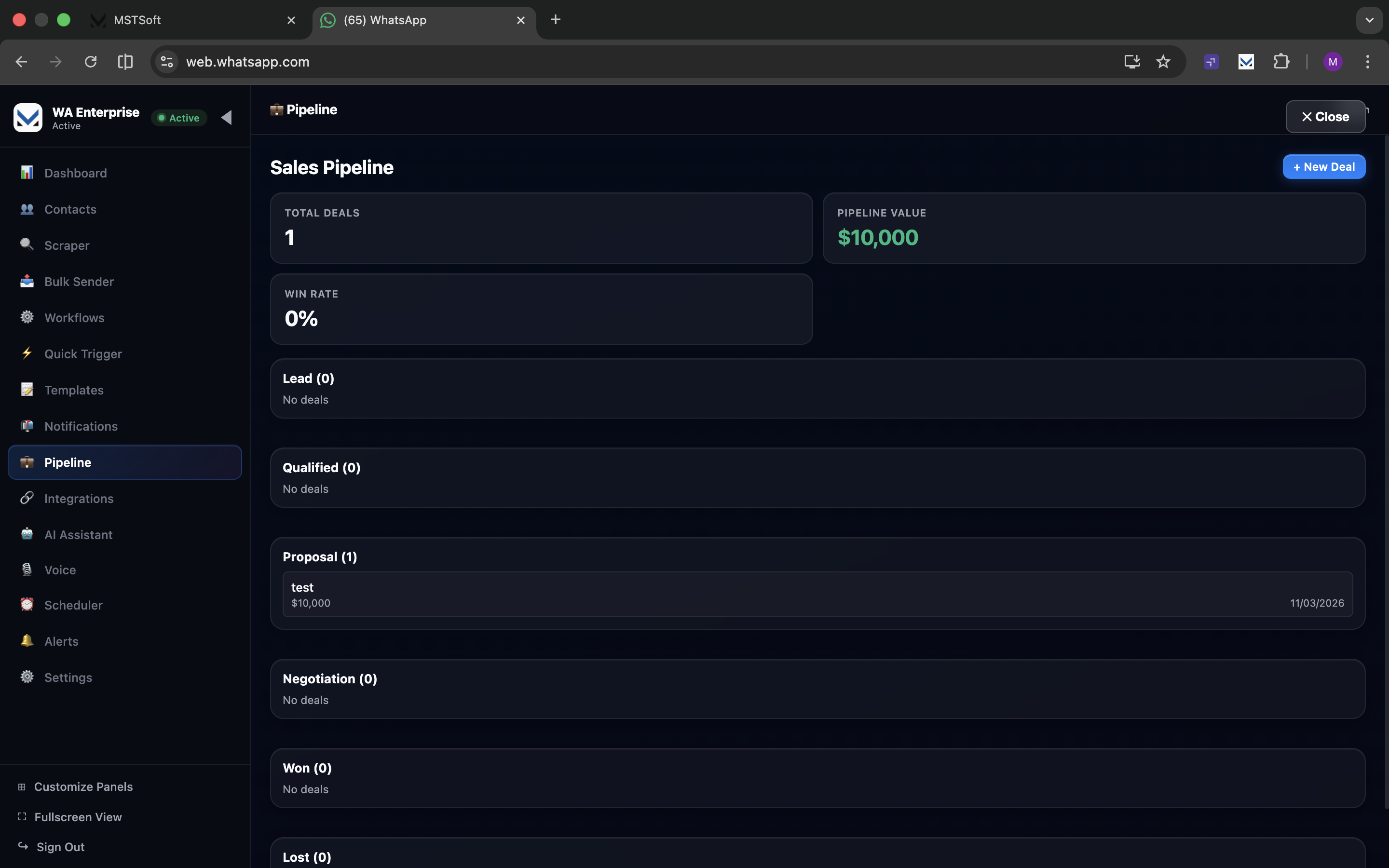Open Chrome three-dot menu
Image resolution: width=1389 pixels, height=868 pixels.
tap(1367, 61)
